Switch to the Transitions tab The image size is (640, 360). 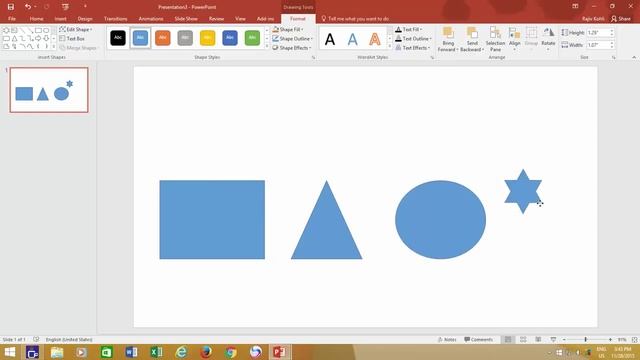pos(116,18)
